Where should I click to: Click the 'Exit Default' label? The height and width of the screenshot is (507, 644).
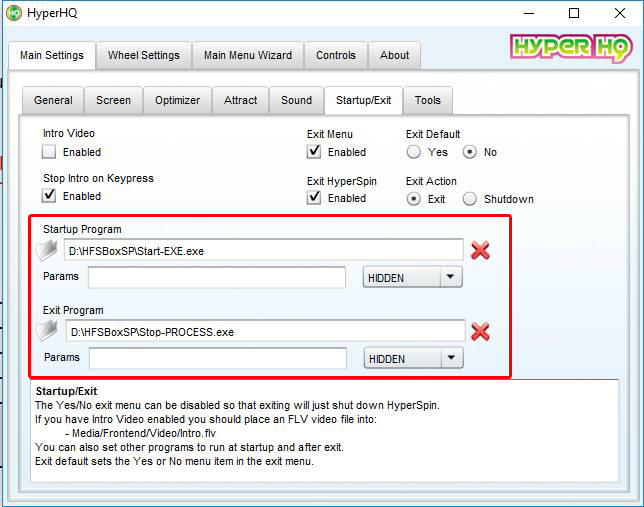coord(433,134)
